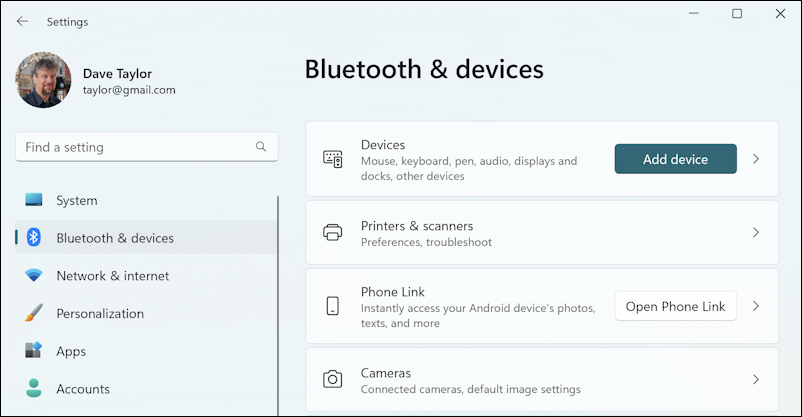802x417 pixels.
Task: Click inside the Find a setting field
Action: point(147,147)
